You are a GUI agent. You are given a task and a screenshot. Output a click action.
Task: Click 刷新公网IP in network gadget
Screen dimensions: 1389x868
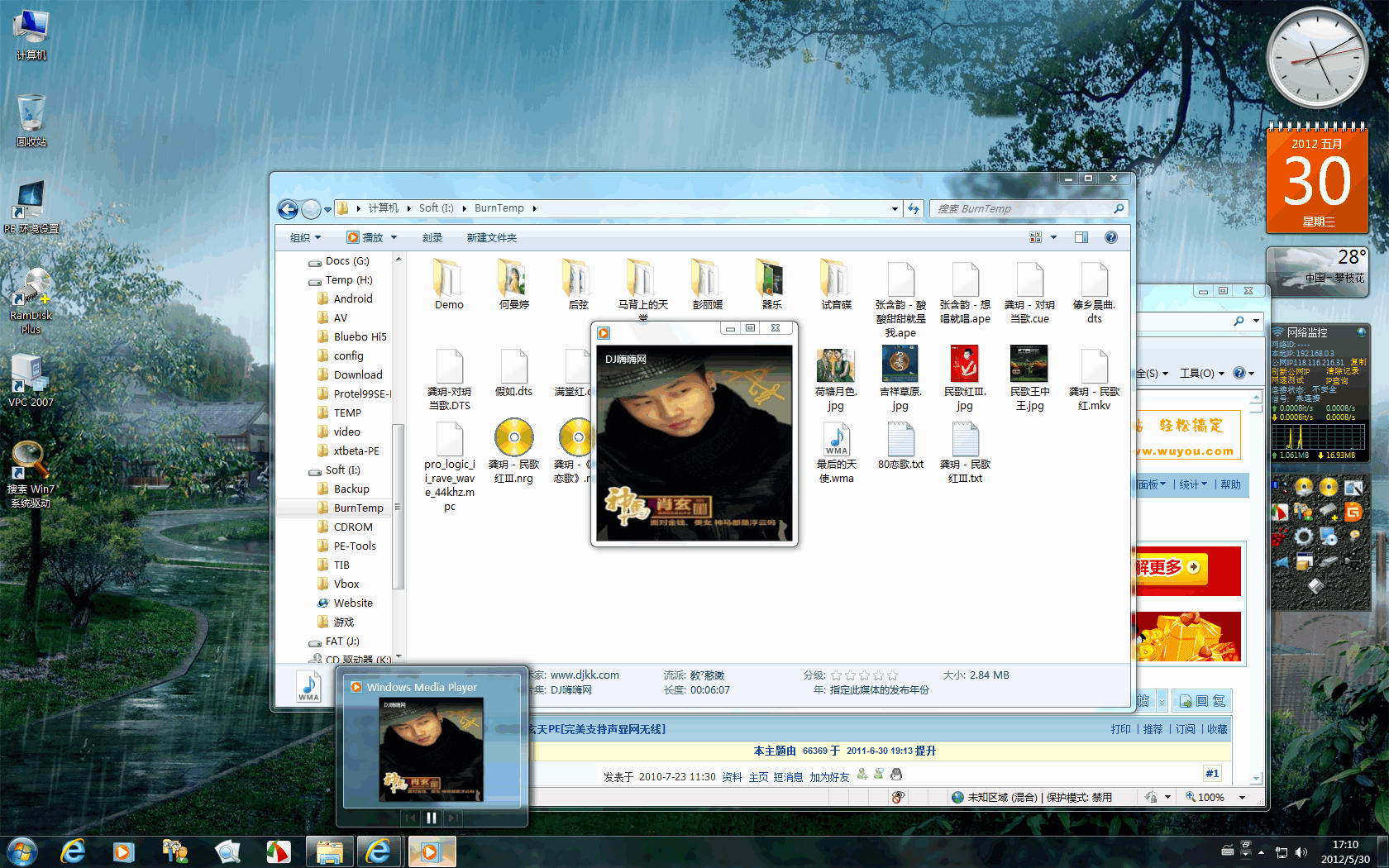[x=1291, y=371]
